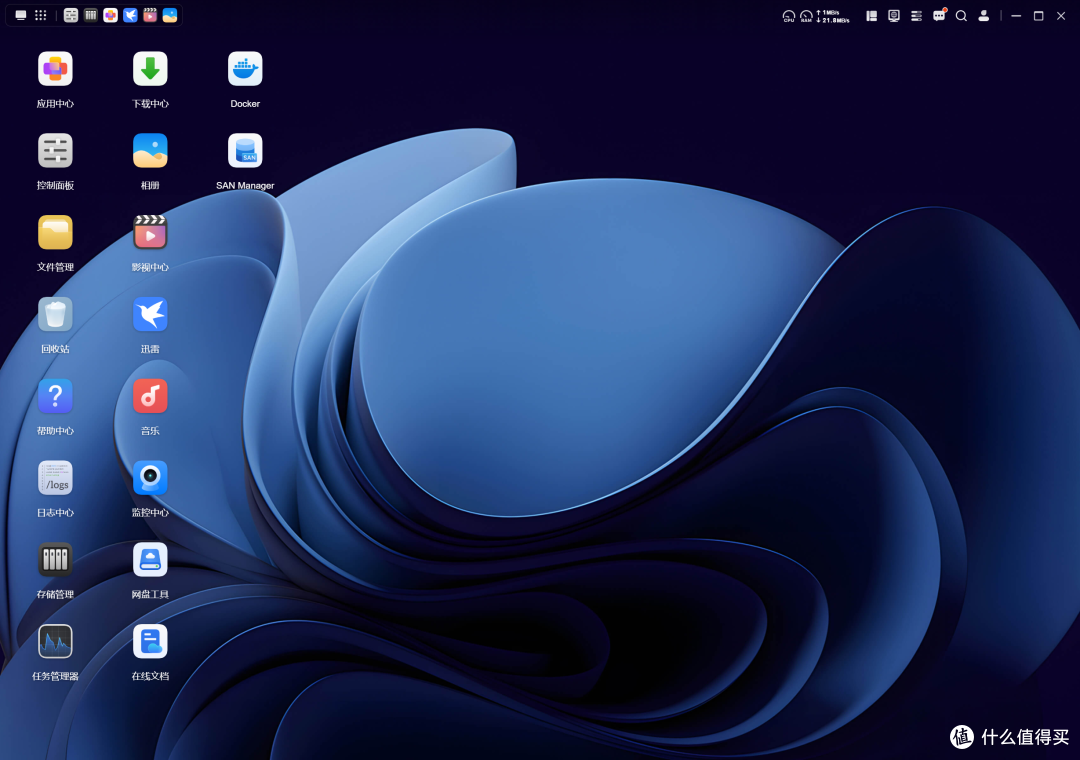Open the all apps grid in dock
Image resolution: width=1080 pixels, height=760 pixels.
[41, 15]
